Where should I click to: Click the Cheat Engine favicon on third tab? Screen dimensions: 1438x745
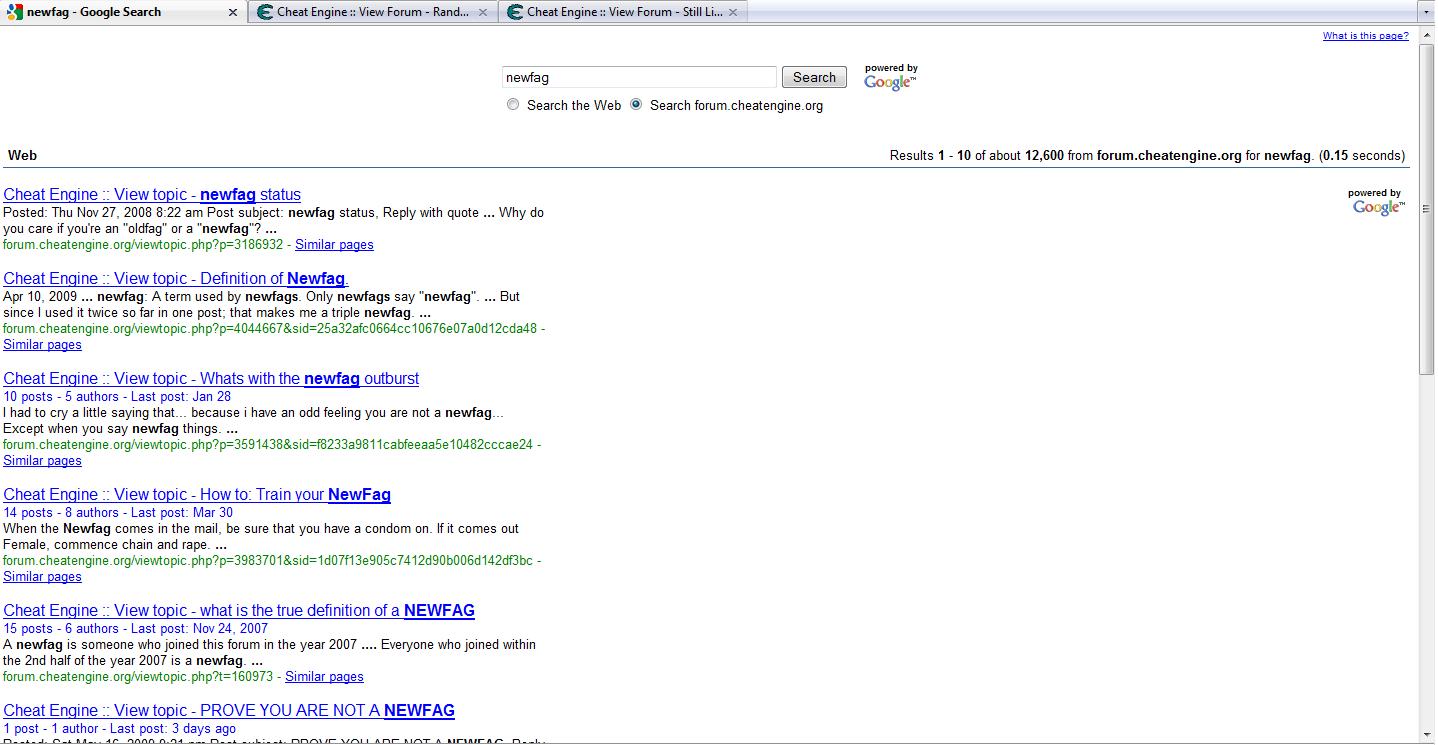(515, 12)
